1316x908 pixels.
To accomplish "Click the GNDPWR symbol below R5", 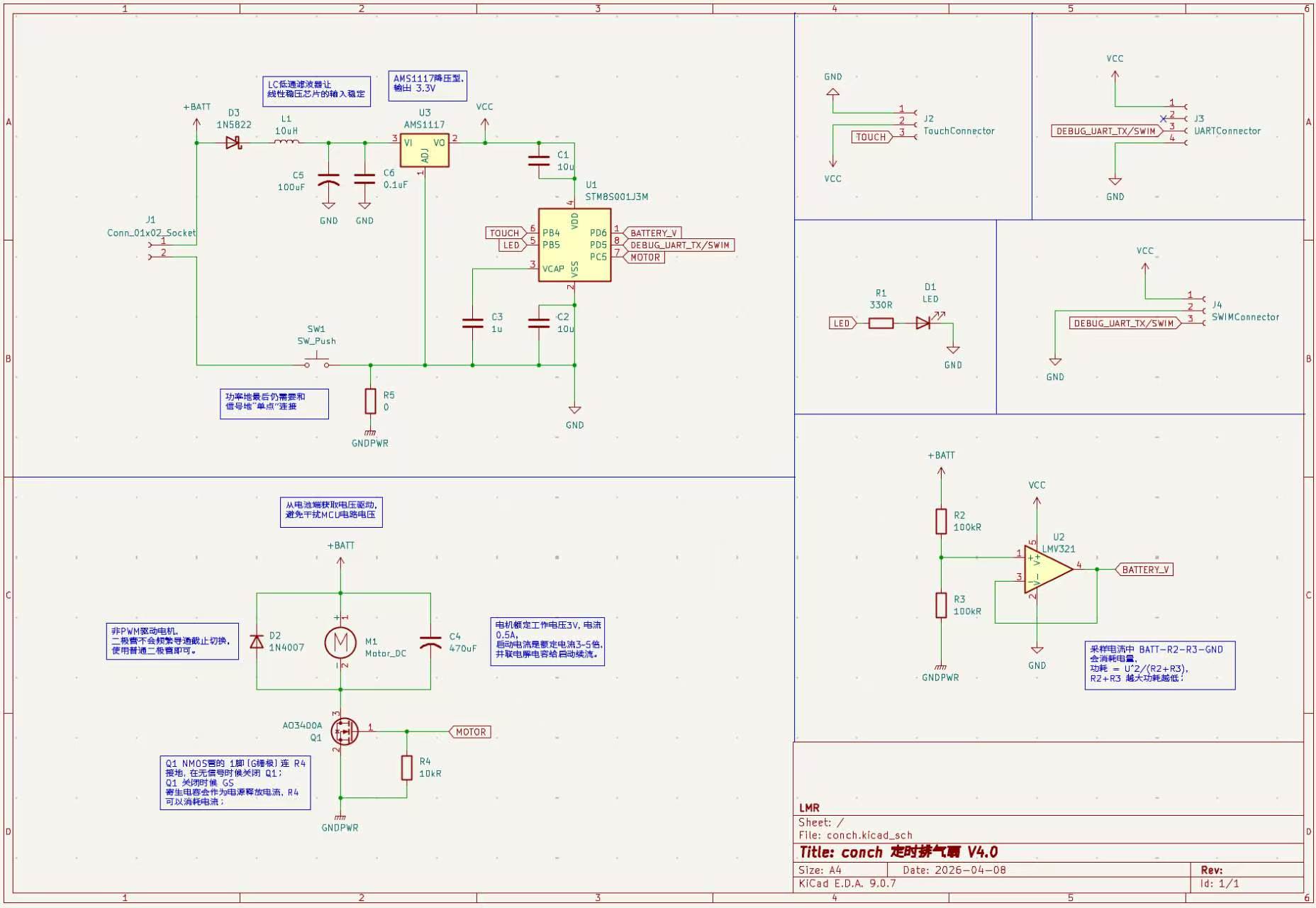I will click(x=370, y=438).
